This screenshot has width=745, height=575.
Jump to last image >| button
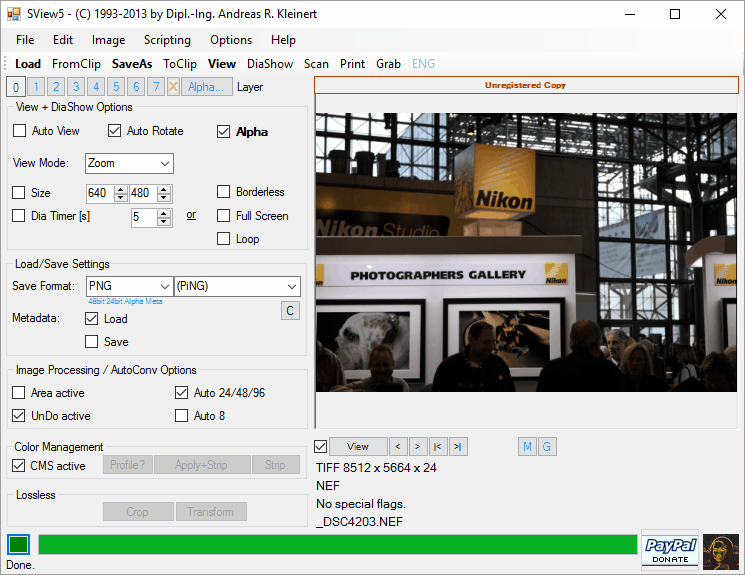click(x=458, y=446)
